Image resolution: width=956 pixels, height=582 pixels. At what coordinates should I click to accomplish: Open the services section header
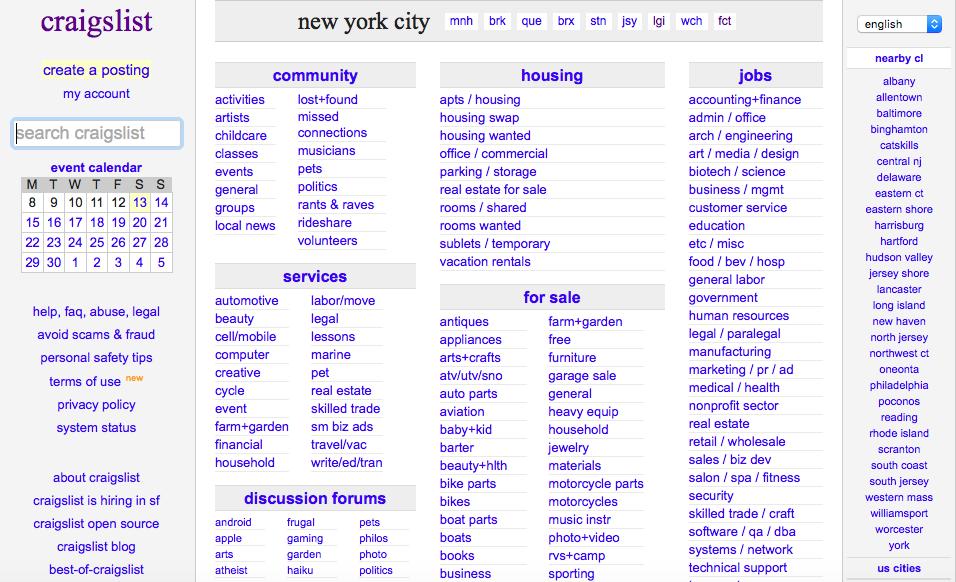pyautogui.click(x=315, y=277)
